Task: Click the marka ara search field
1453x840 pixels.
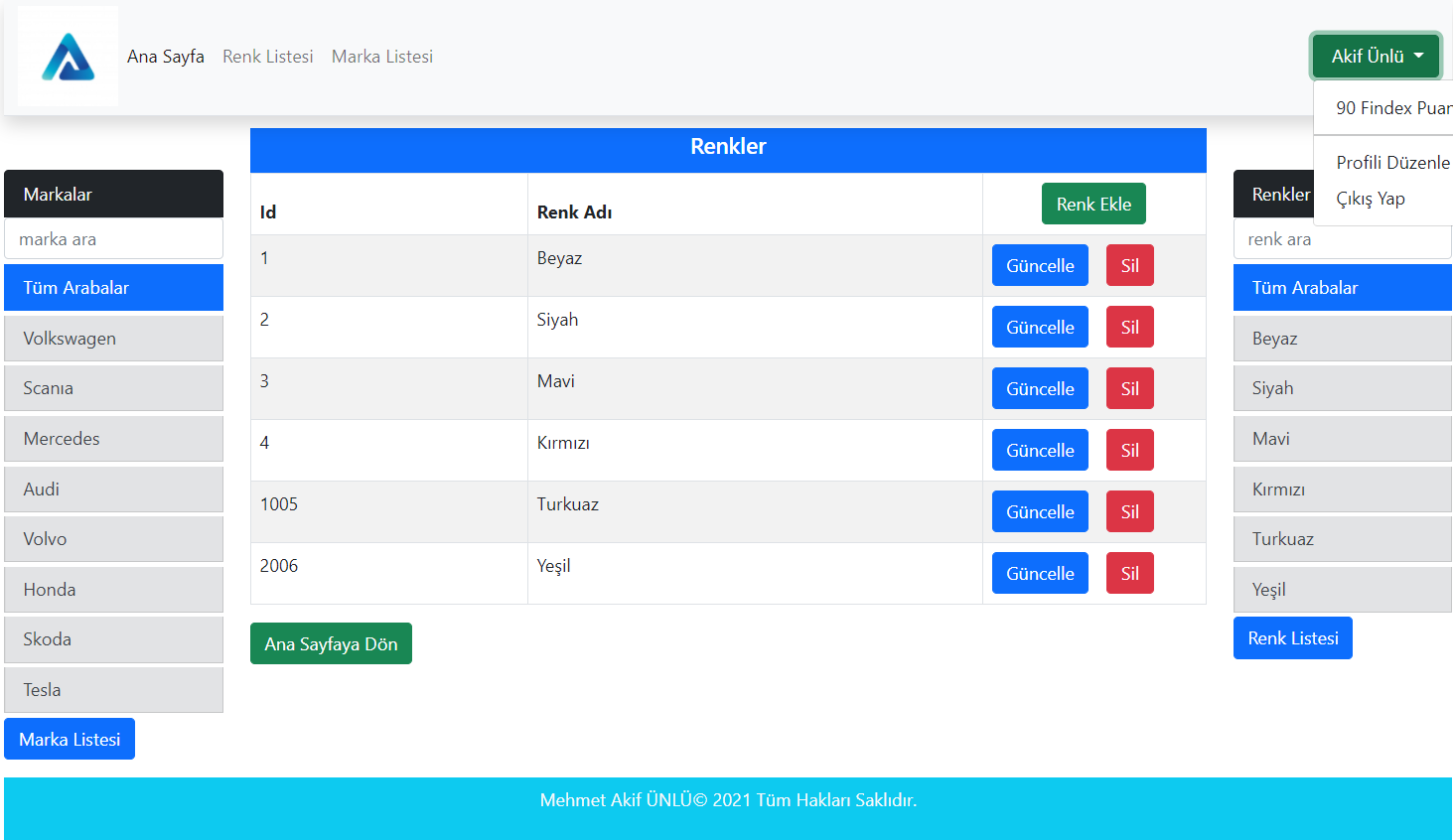Action: [x=113, y=238]
